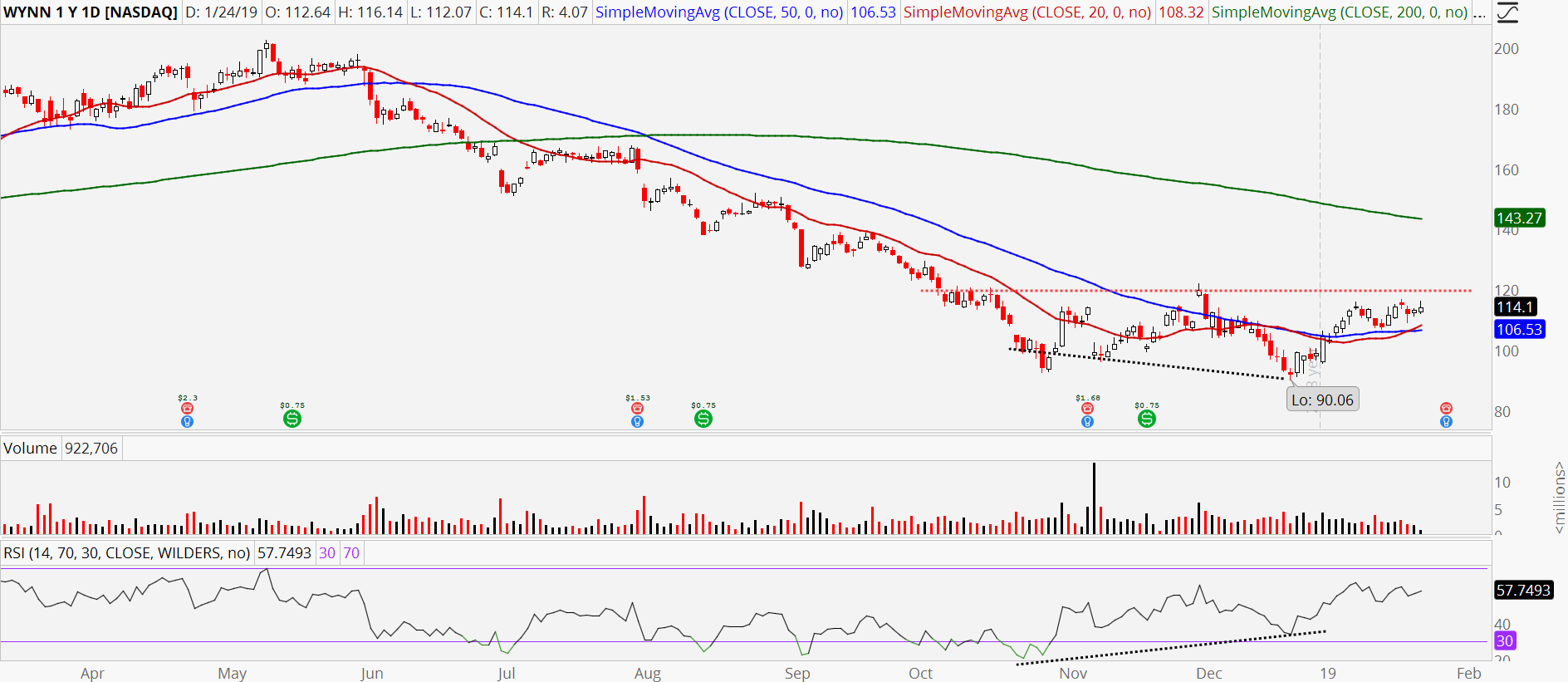Click the $2.3 earnings phone icon

tap(188, 409)
